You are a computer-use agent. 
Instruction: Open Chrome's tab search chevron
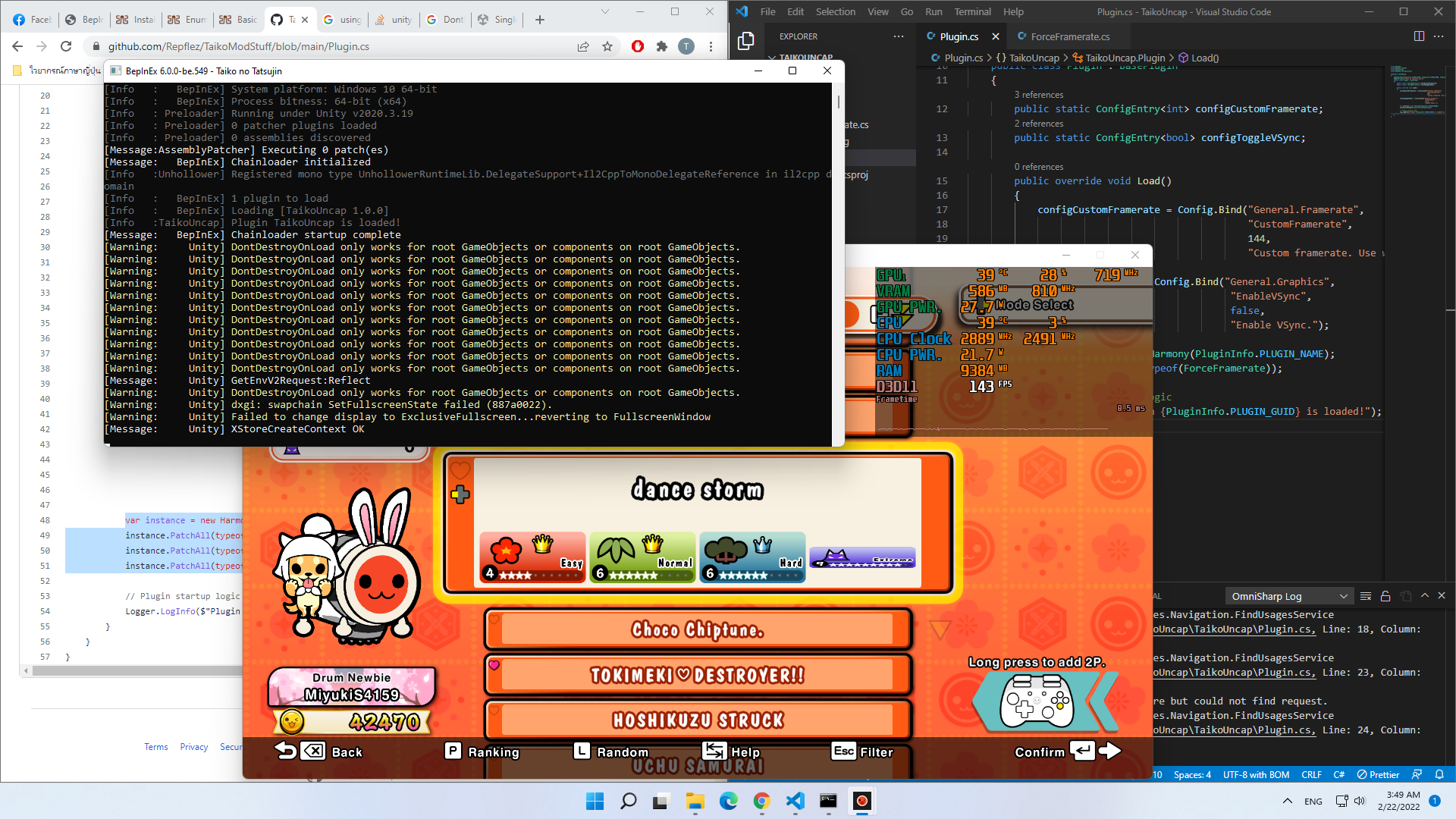click(604, 11)
